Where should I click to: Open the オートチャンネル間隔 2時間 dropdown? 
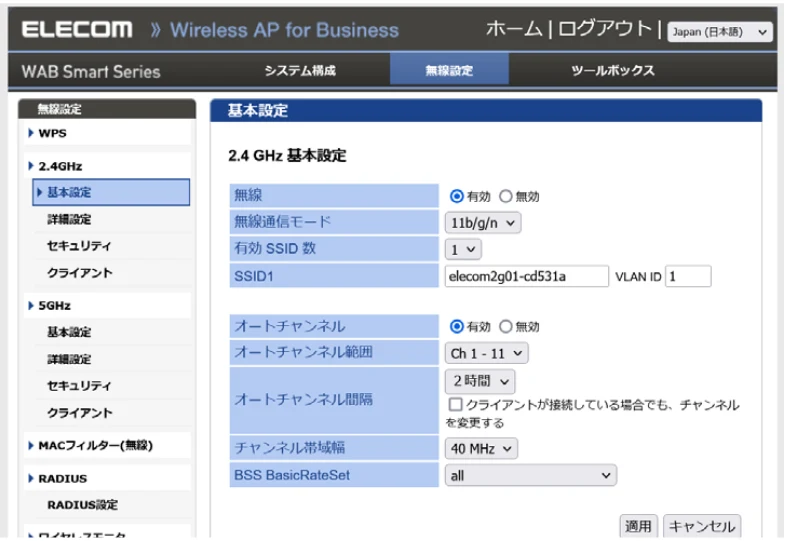(x=480, y=381)
